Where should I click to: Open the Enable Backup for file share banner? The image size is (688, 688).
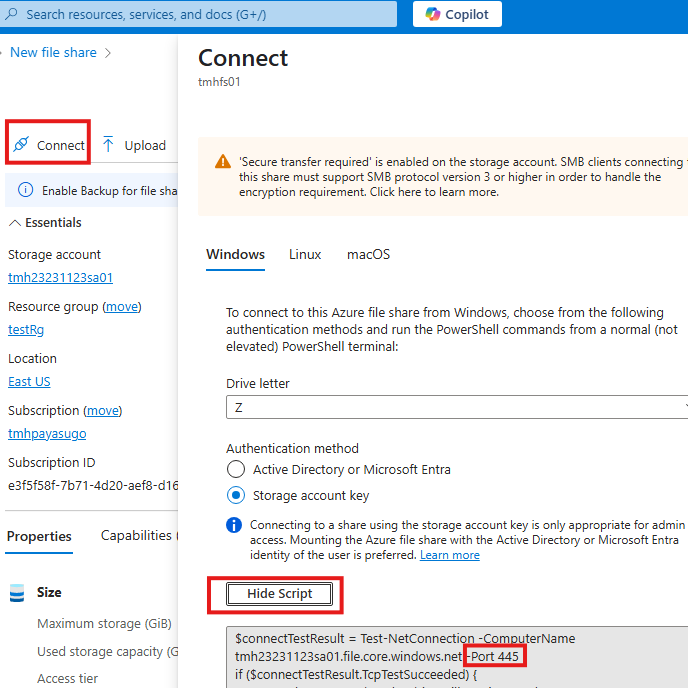91,190
